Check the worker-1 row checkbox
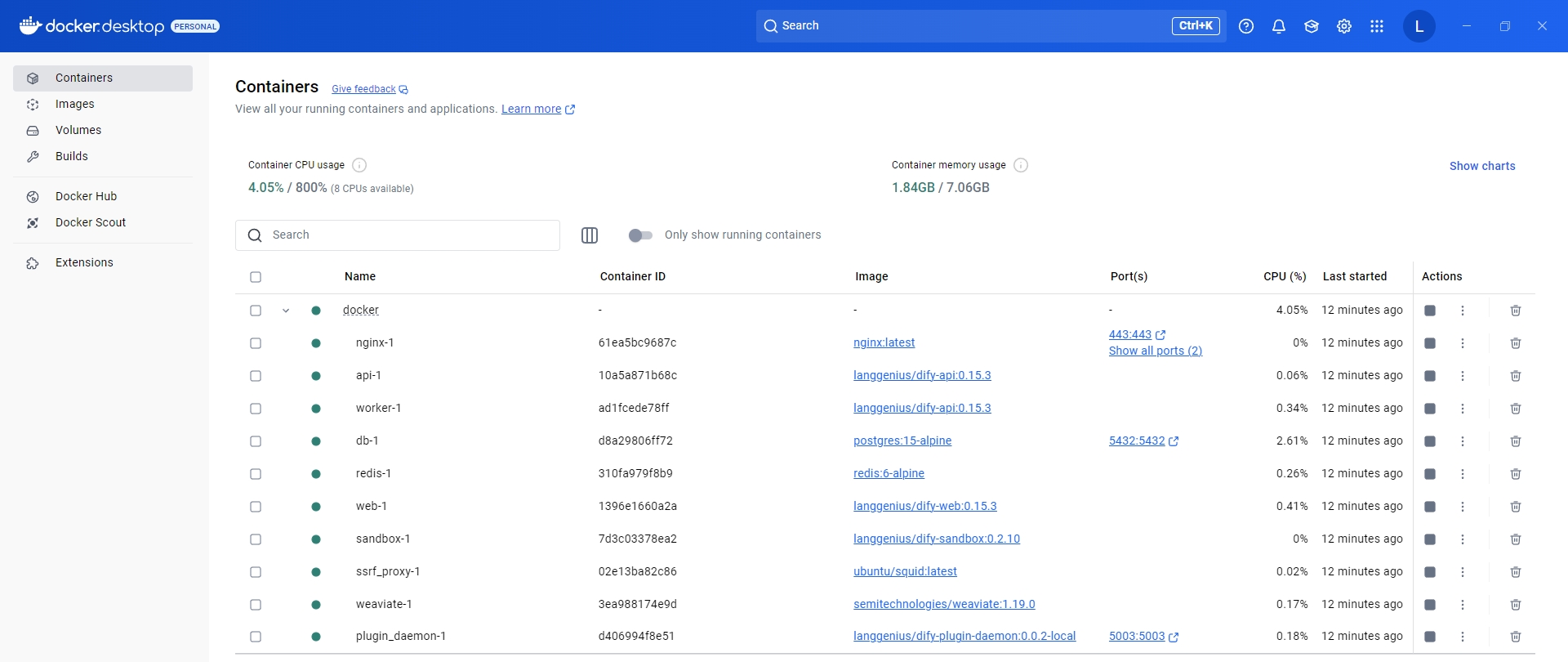Image resolution: width=1568 pixels, height=662 pixels. click(256, 409)
